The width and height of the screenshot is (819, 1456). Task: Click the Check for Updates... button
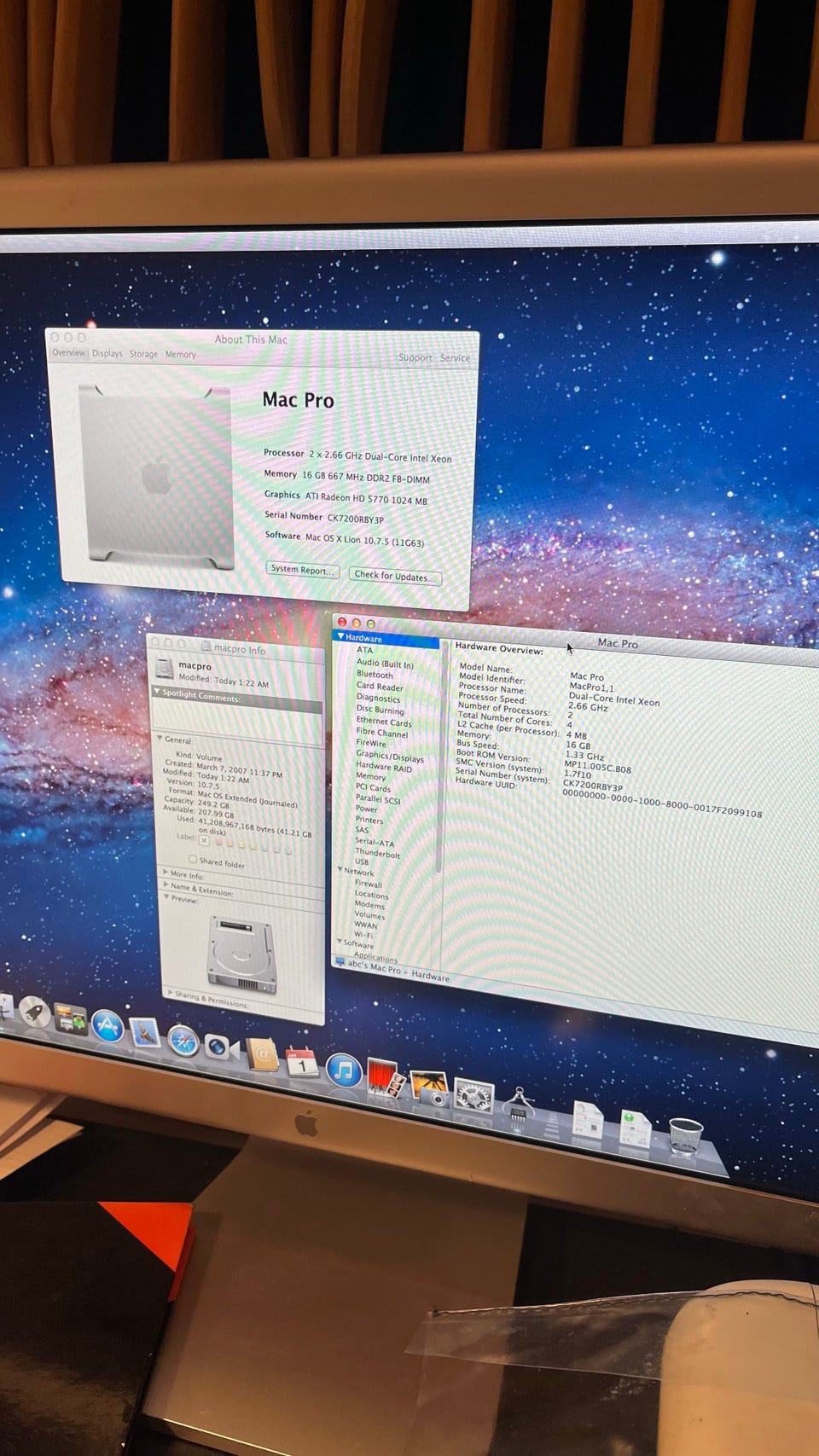[395, 576]
